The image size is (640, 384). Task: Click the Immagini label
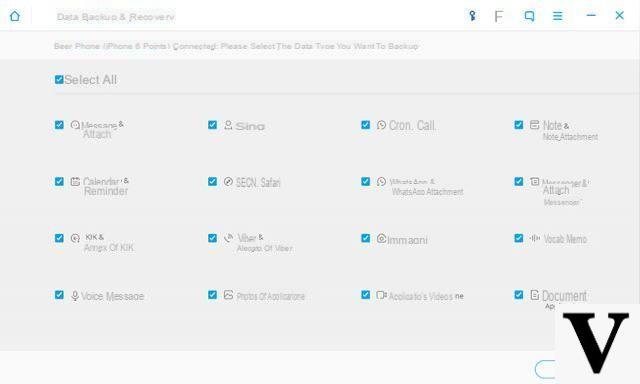pyautogui.click(x=407, y=240)
